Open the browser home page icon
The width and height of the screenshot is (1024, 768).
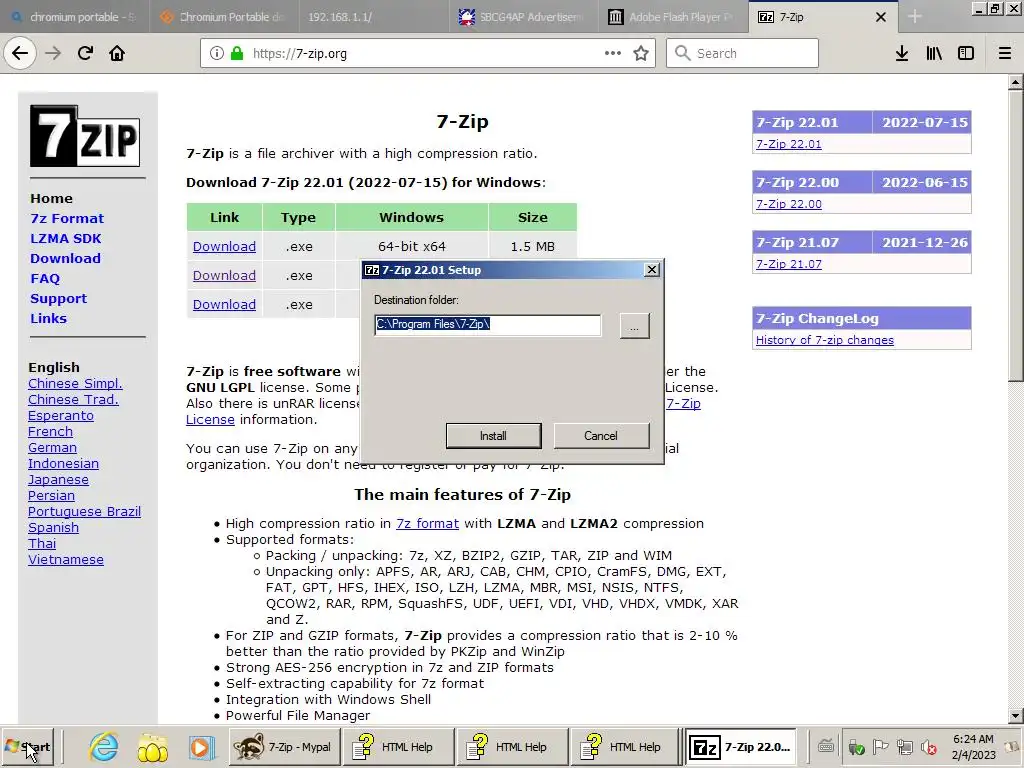click(117, 53)
